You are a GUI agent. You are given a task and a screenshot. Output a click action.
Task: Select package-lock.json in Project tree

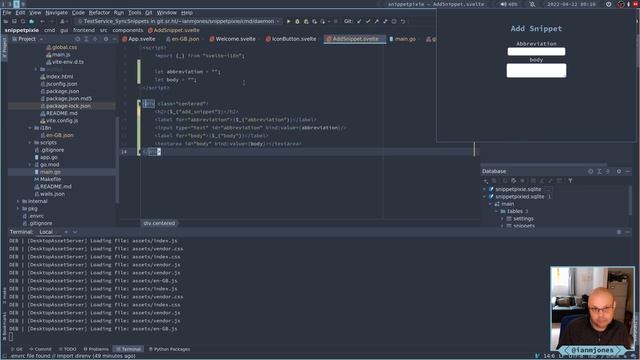68,106
